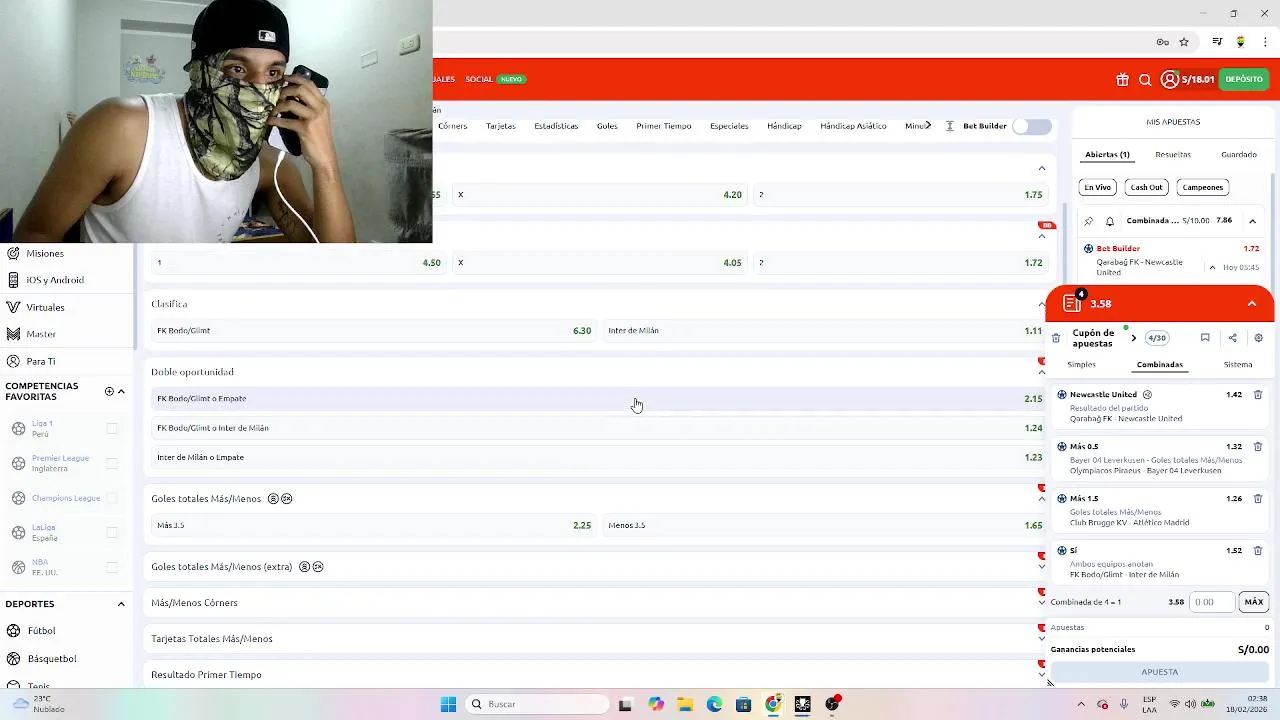
Task: Expand Tarjetas Totales Más/Menos market
Action: tap(1042, 639)
